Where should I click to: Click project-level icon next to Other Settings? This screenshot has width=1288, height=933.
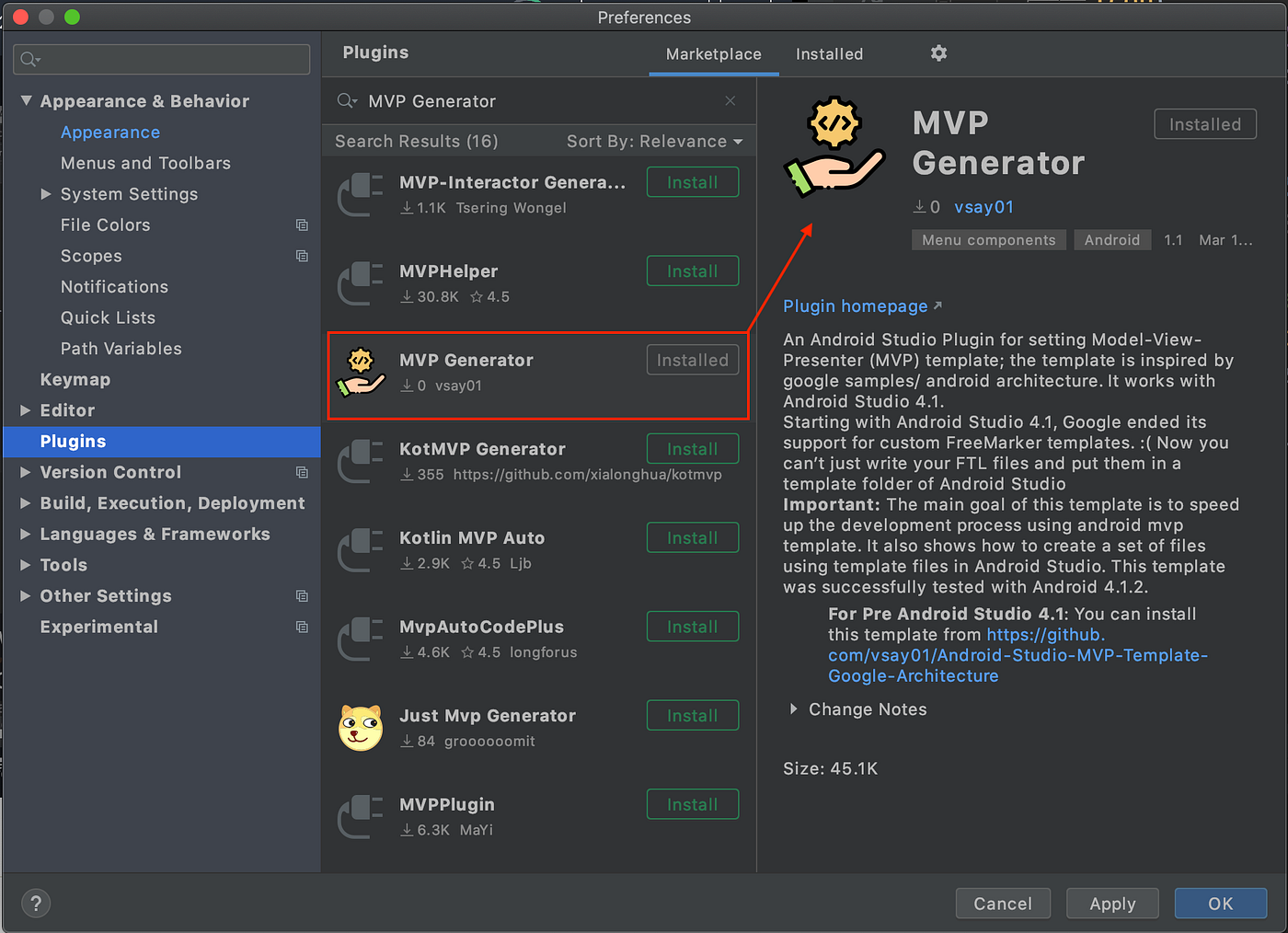[302, 596]
